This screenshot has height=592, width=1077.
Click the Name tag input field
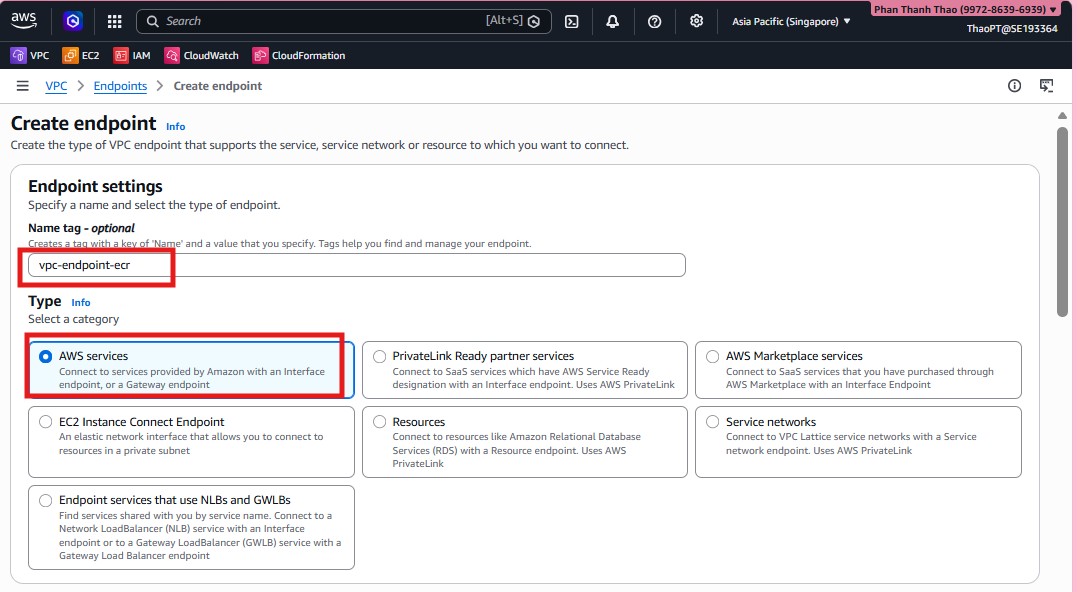coord(356,265)
